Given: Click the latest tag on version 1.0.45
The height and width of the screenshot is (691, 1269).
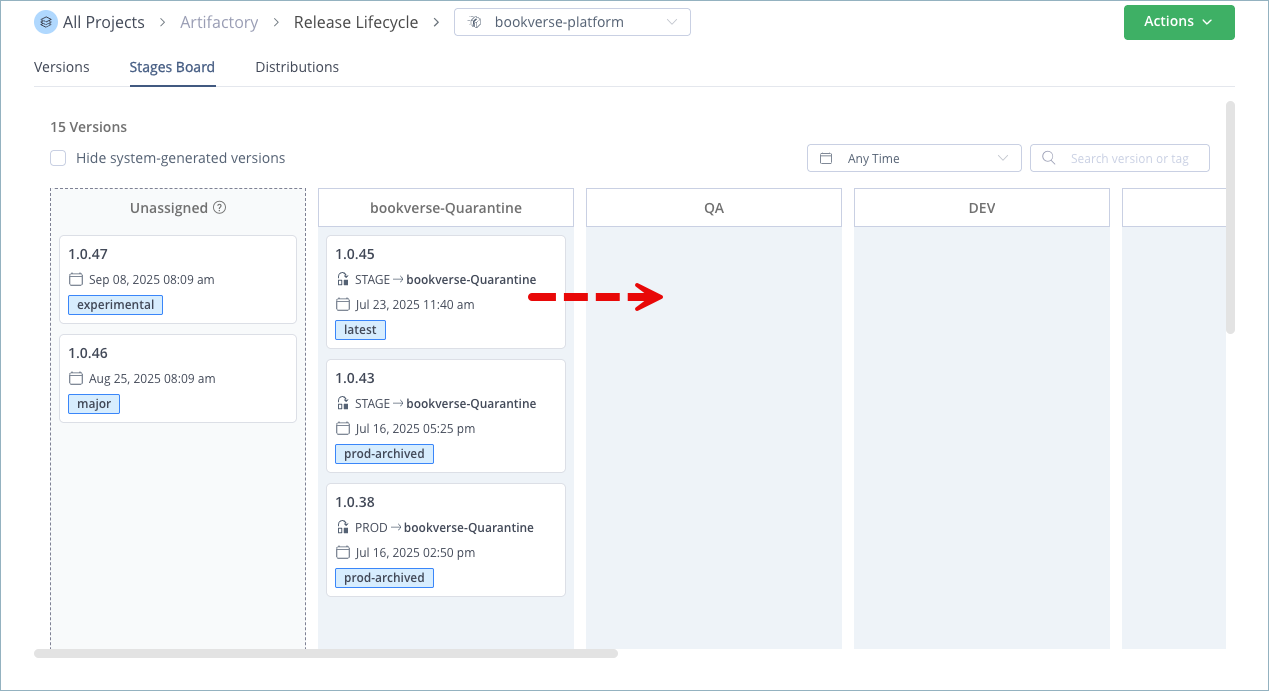Looking at the screenshot, I should coord(360,330).
